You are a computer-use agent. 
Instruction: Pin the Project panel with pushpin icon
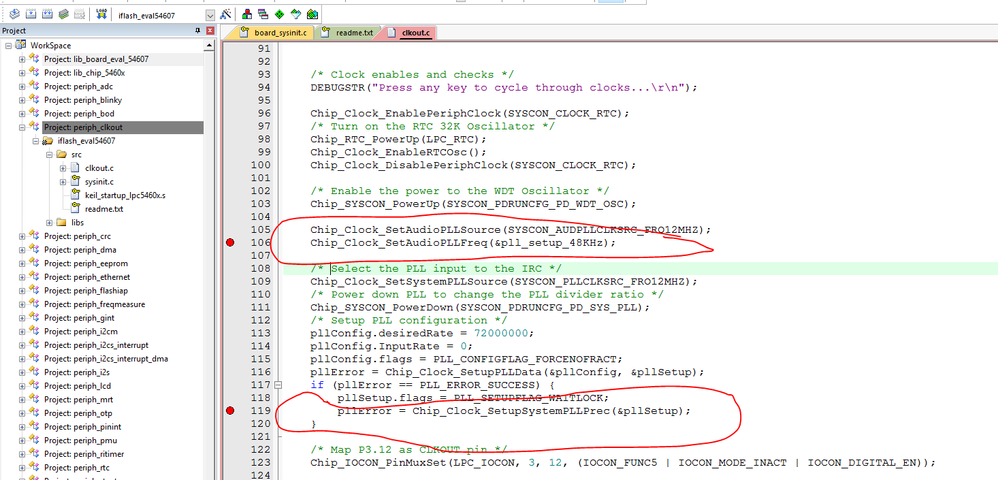tap(198, 31)
